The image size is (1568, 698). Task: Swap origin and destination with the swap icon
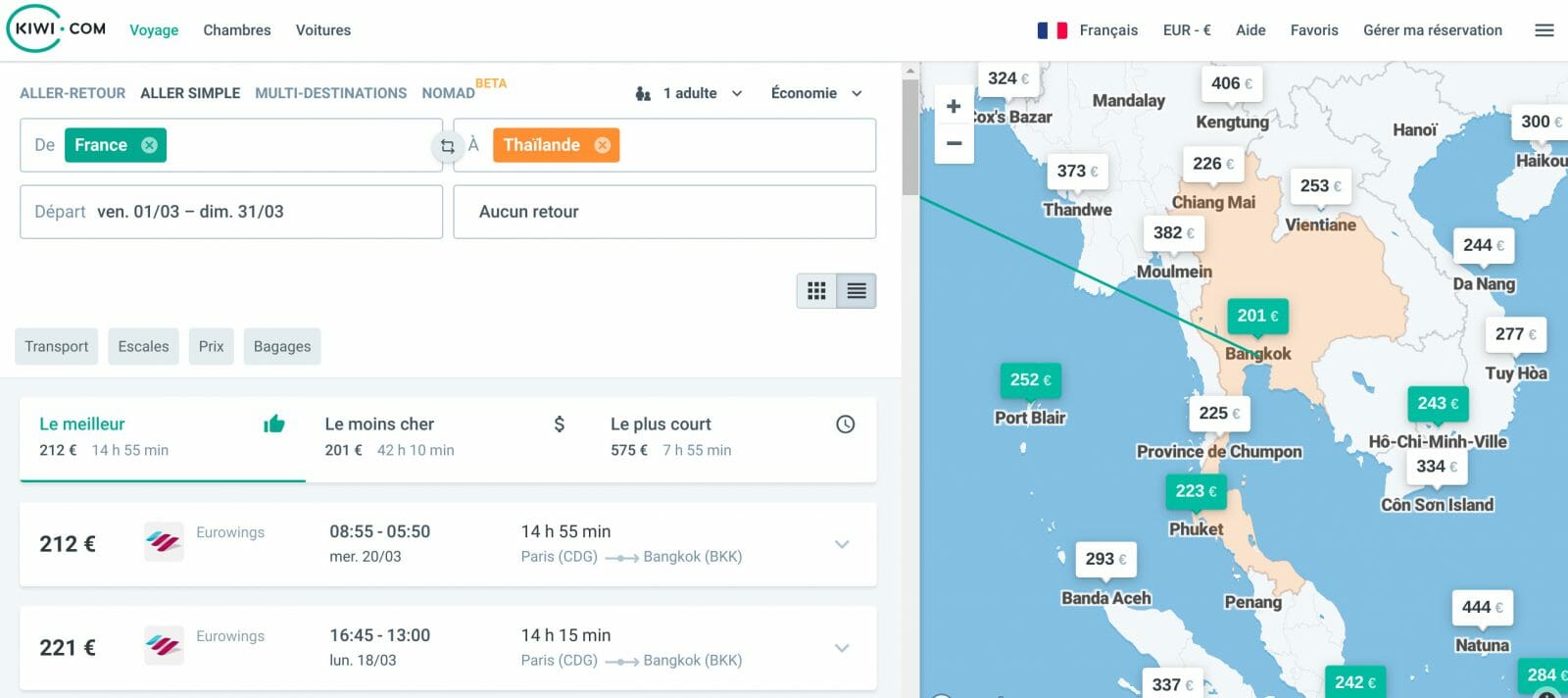coord(447,146)
